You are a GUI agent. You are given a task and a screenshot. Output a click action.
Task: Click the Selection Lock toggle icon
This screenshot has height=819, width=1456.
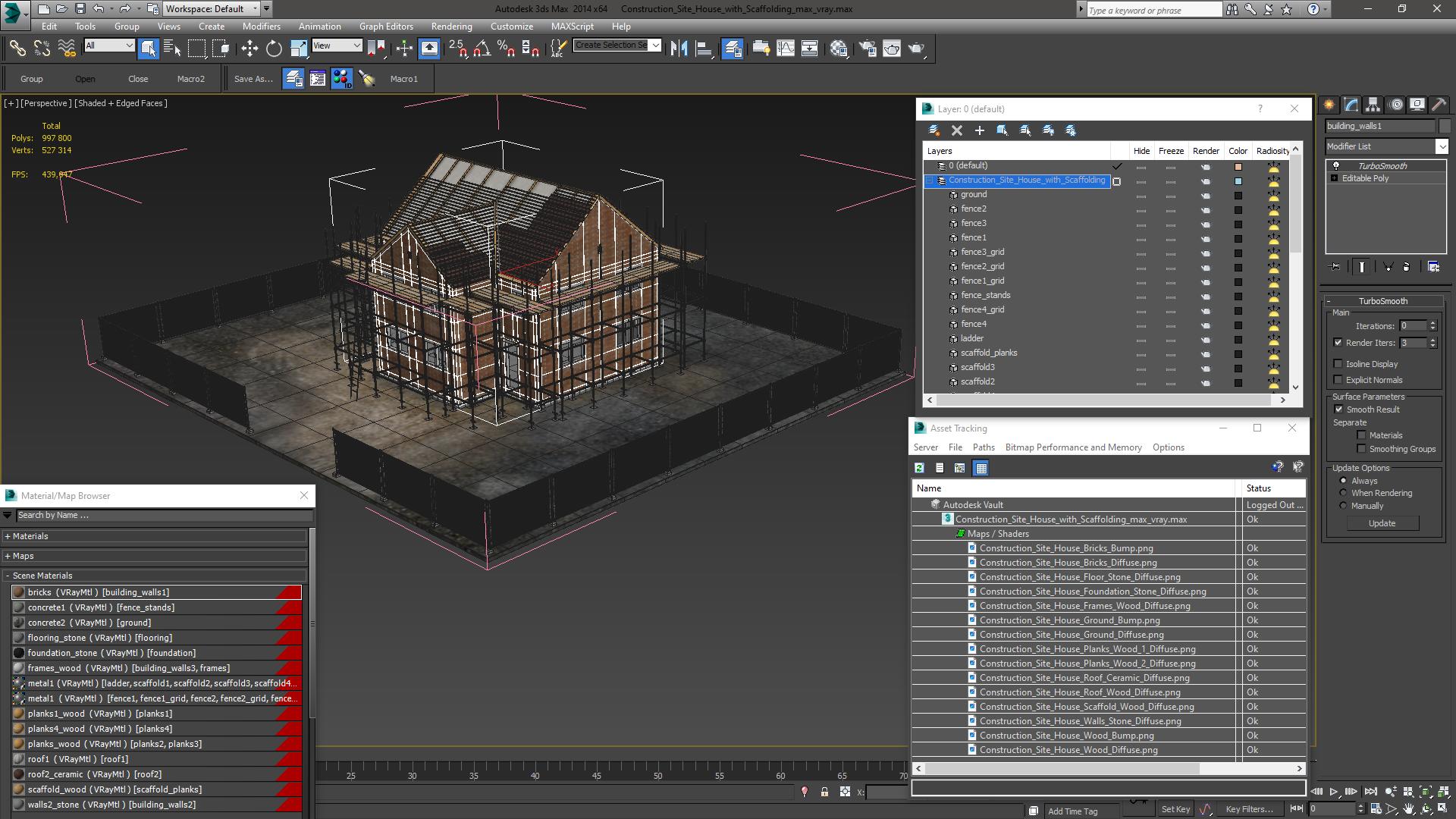[824, 792]
